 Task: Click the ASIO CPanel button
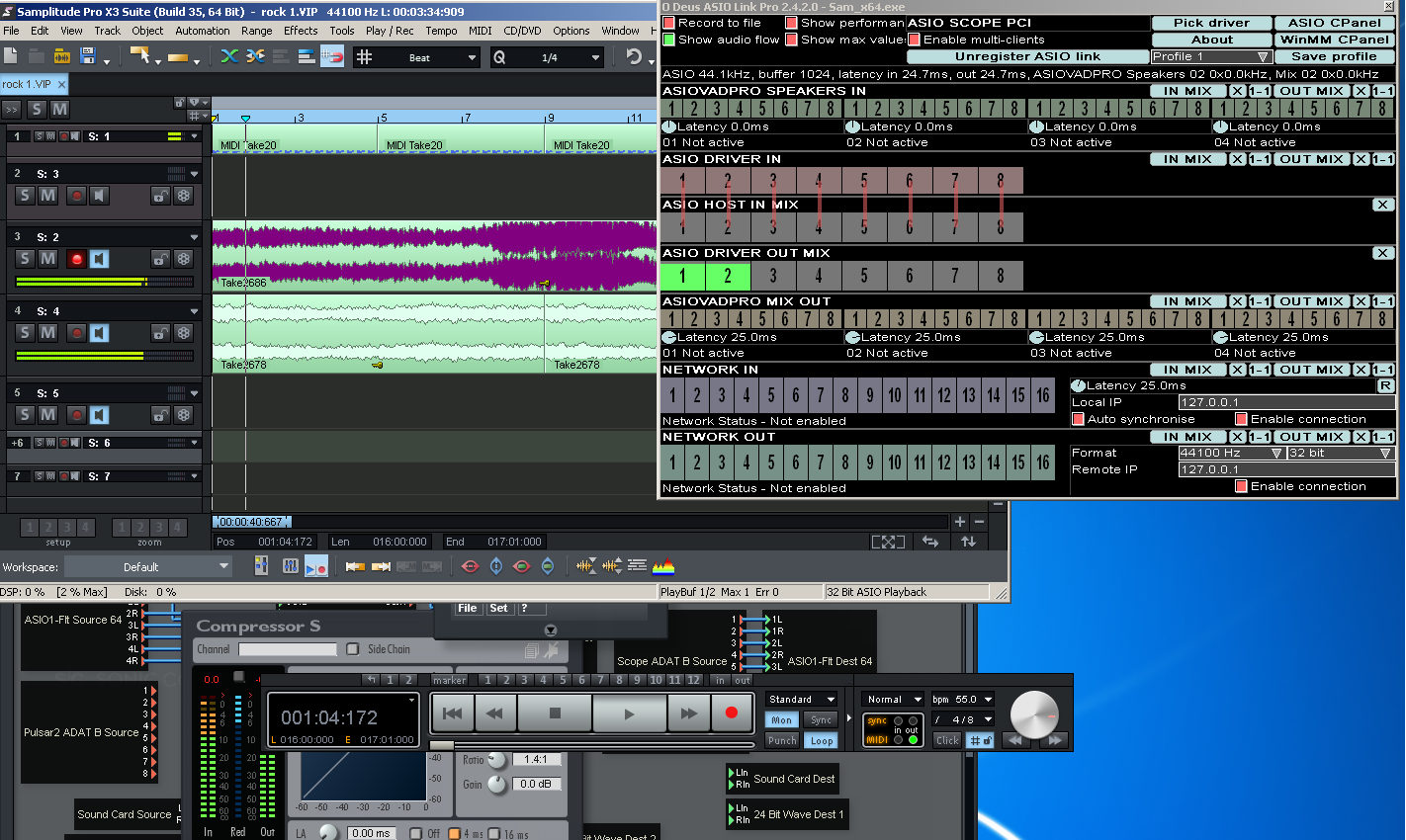click(1335, 23)
